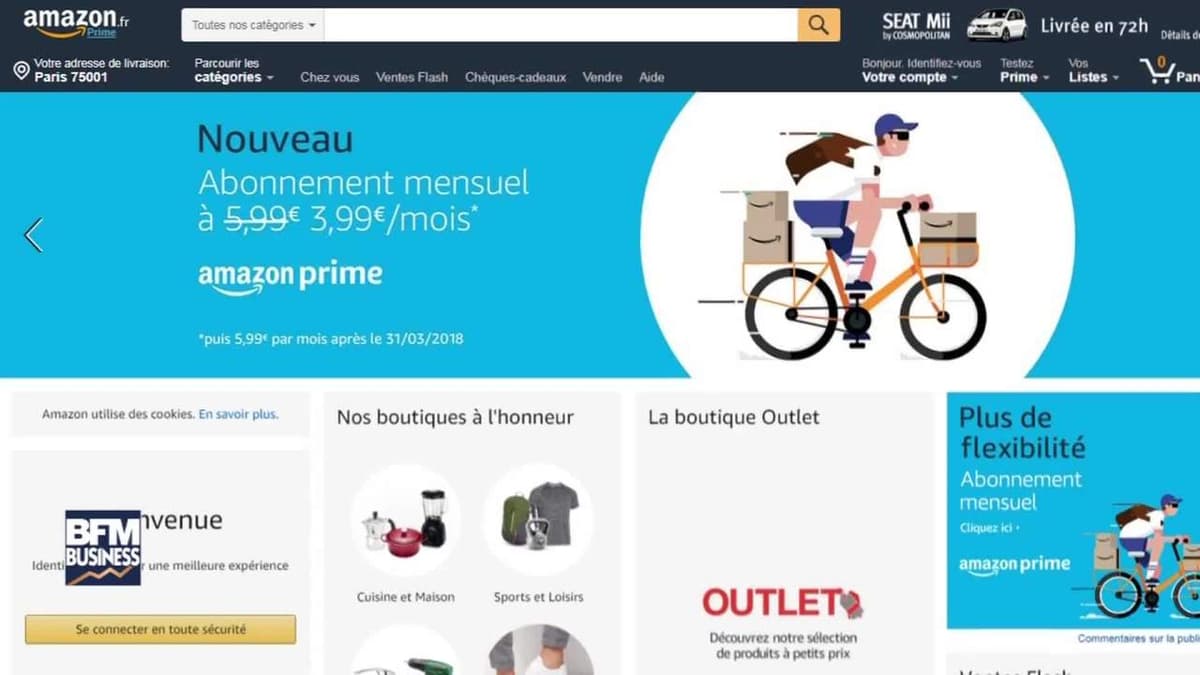The height and width of the screenshot is (675, 1200).
Task: Expand Parcourir les catégories menu
Action: click(x=233, y=70)
